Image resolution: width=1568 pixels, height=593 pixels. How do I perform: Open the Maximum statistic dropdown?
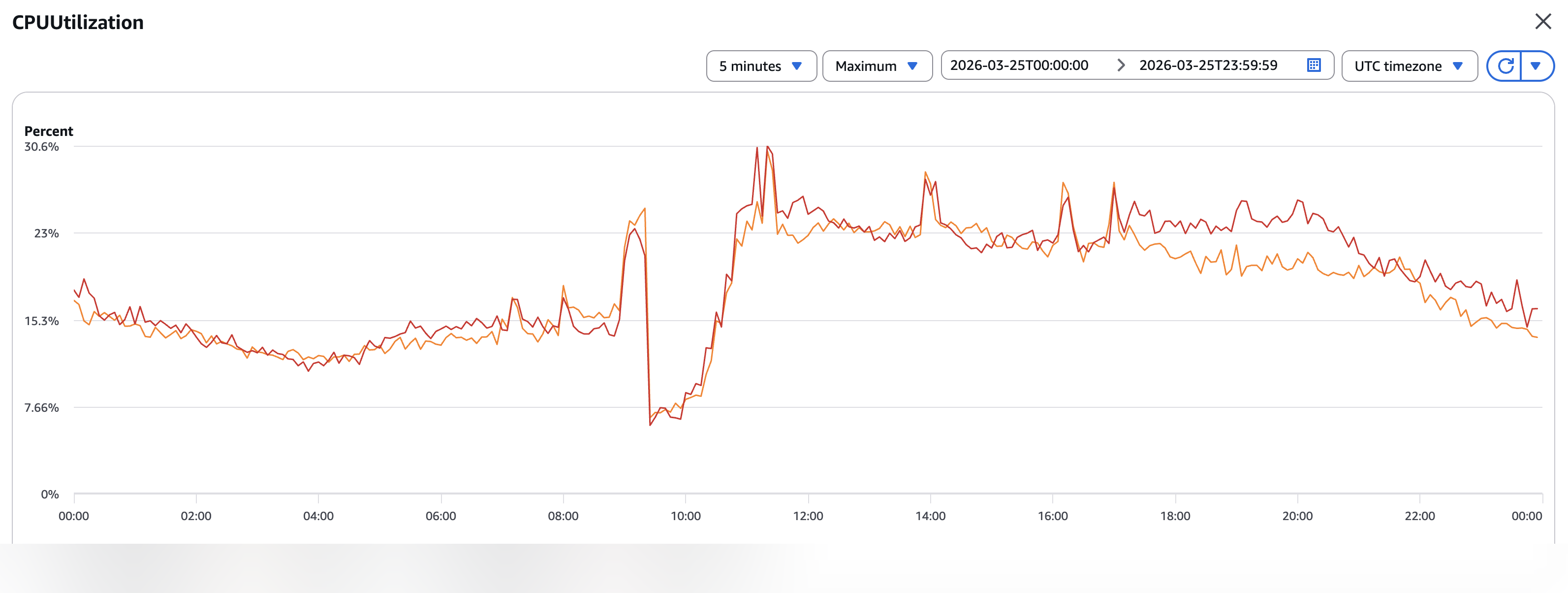pos(877,66)
